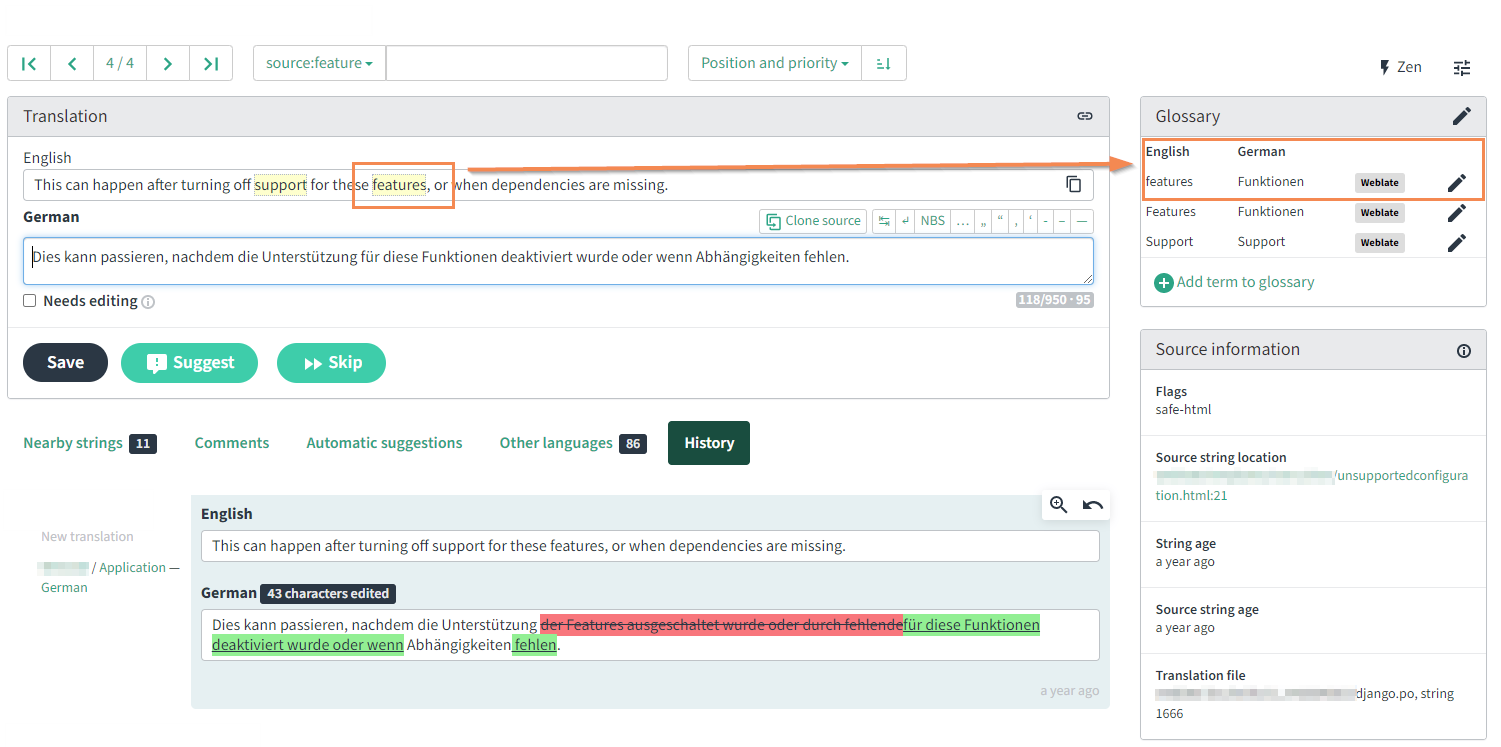Viewport: 1501px width, 747px height.
Task: Insert an em dash character
Action: tap(1081, 220)
